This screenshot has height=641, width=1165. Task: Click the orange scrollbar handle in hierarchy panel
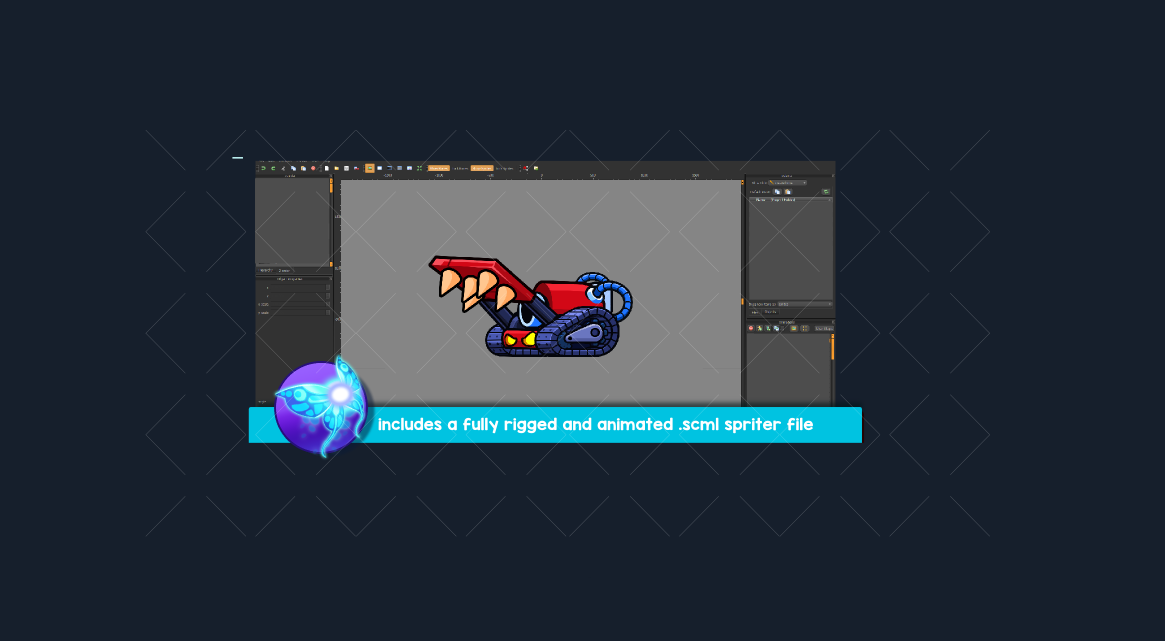click(x=832, y=347)
